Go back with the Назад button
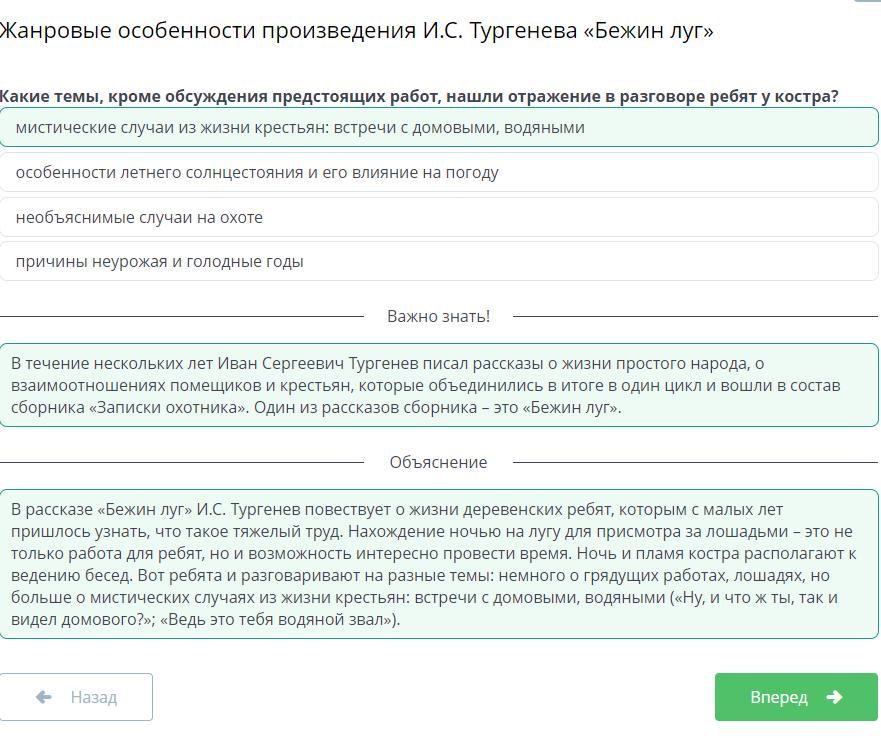Viewport: 881px width, 738px height. point(76,697)
